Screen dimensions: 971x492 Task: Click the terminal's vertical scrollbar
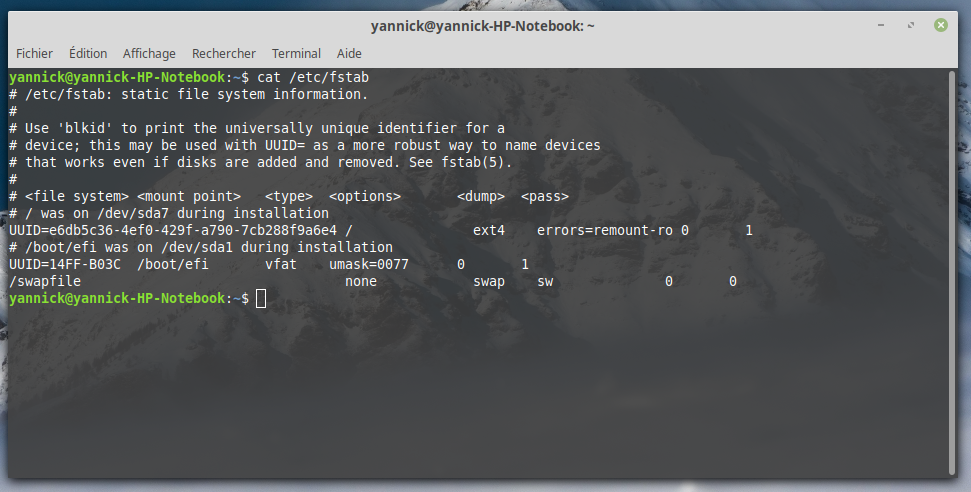point(958,270)
